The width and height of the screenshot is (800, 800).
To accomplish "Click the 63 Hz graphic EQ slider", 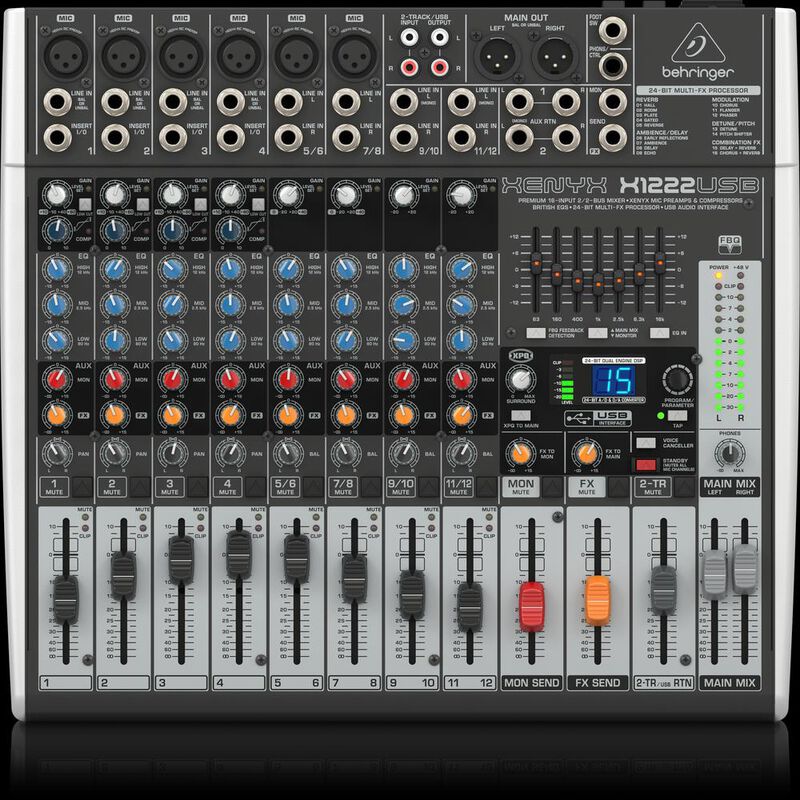I will click(536, 263).
